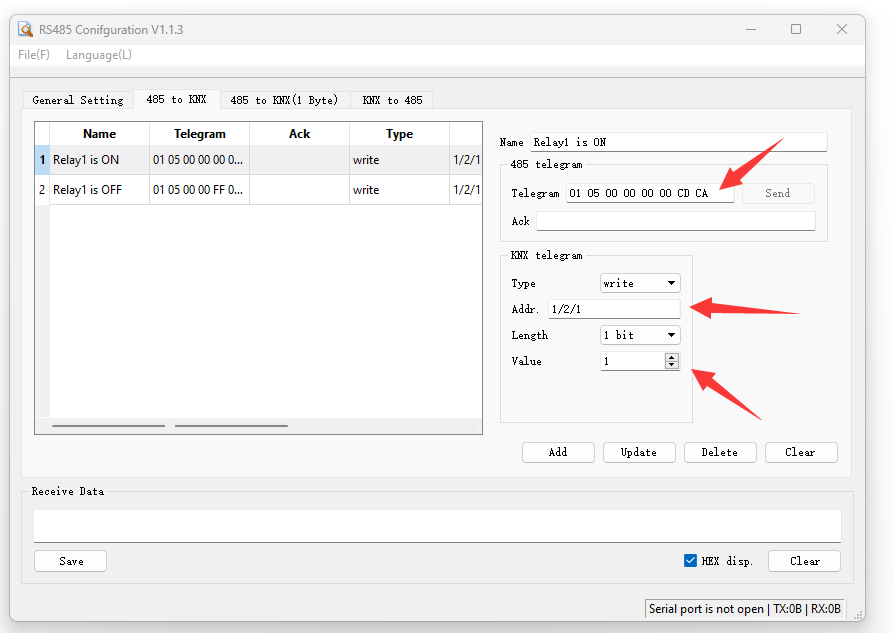Viewport: 894px width, 633px height.
Task: Click the Addr. field containing 1/2/1
Action: click(613, 309)
